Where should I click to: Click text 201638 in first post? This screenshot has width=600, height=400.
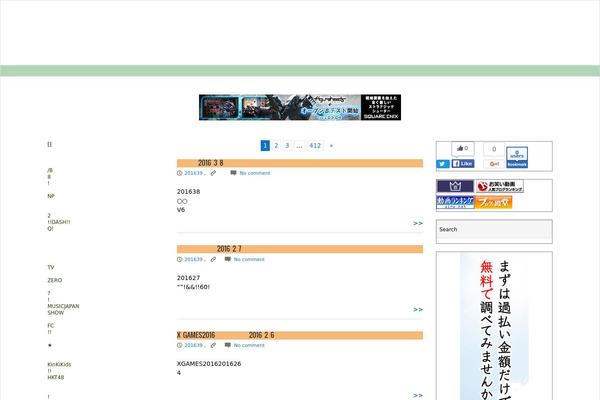click(x=188, y=191)
